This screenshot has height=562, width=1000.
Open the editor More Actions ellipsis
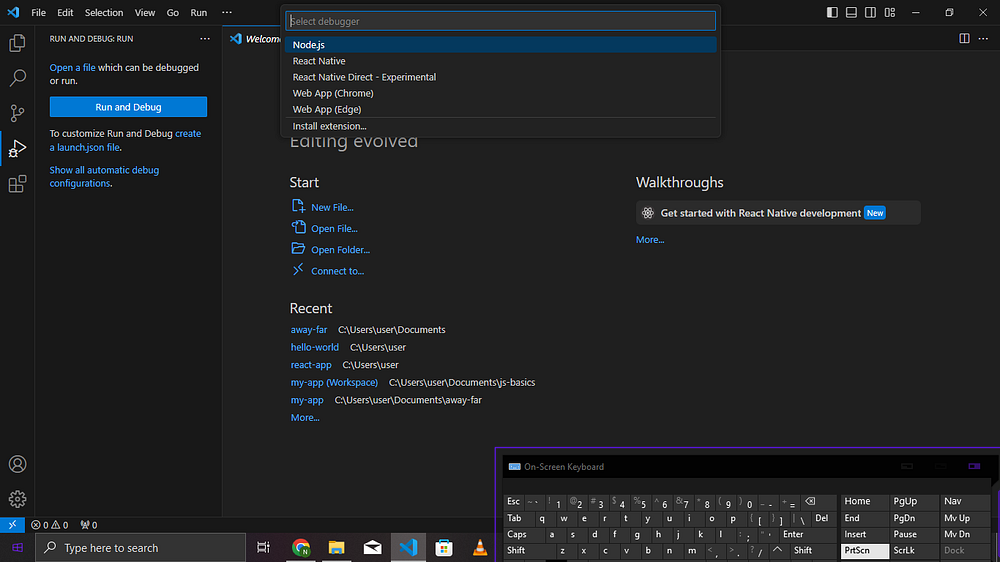(x=983, y=38)
